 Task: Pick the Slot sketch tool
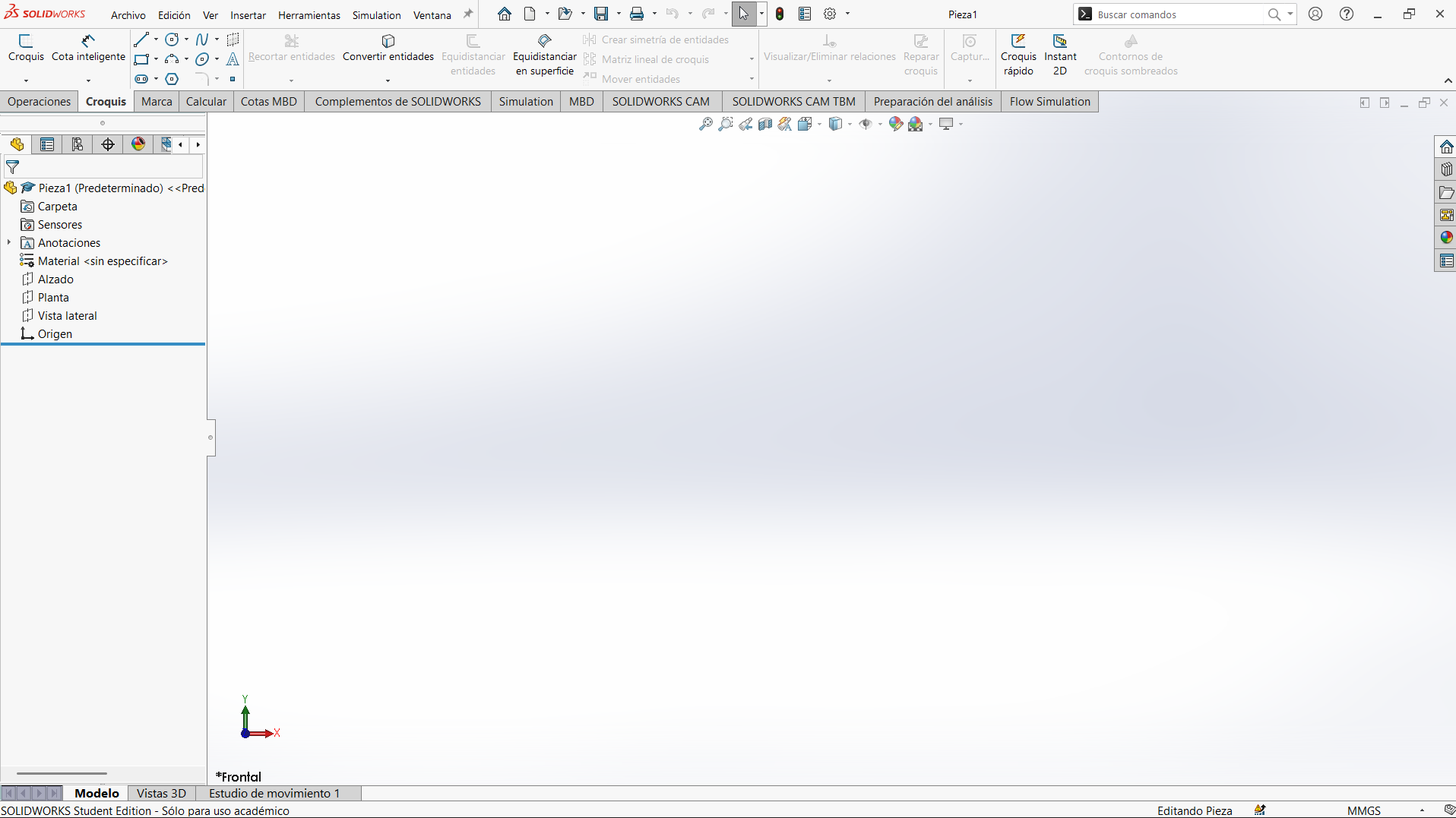141,79
